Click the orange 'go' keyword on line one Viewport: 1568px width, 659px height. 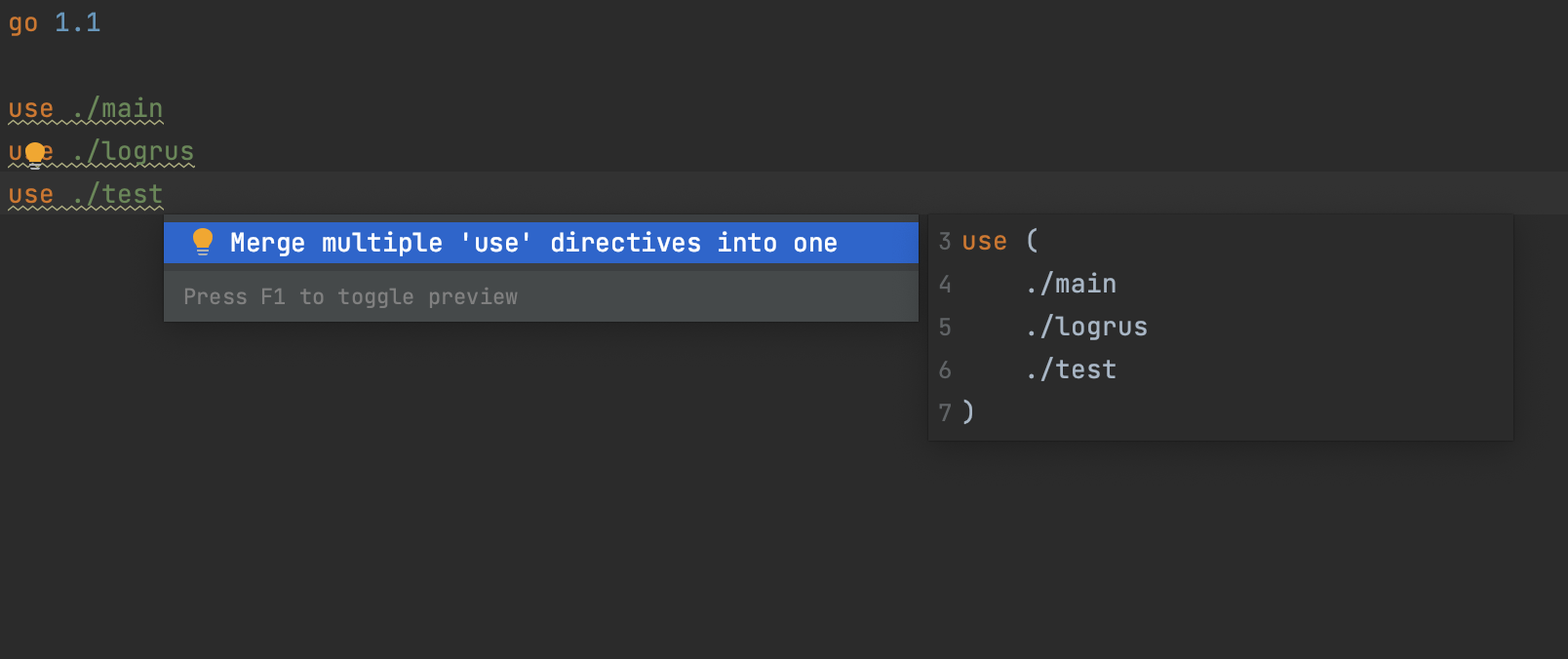21,22
